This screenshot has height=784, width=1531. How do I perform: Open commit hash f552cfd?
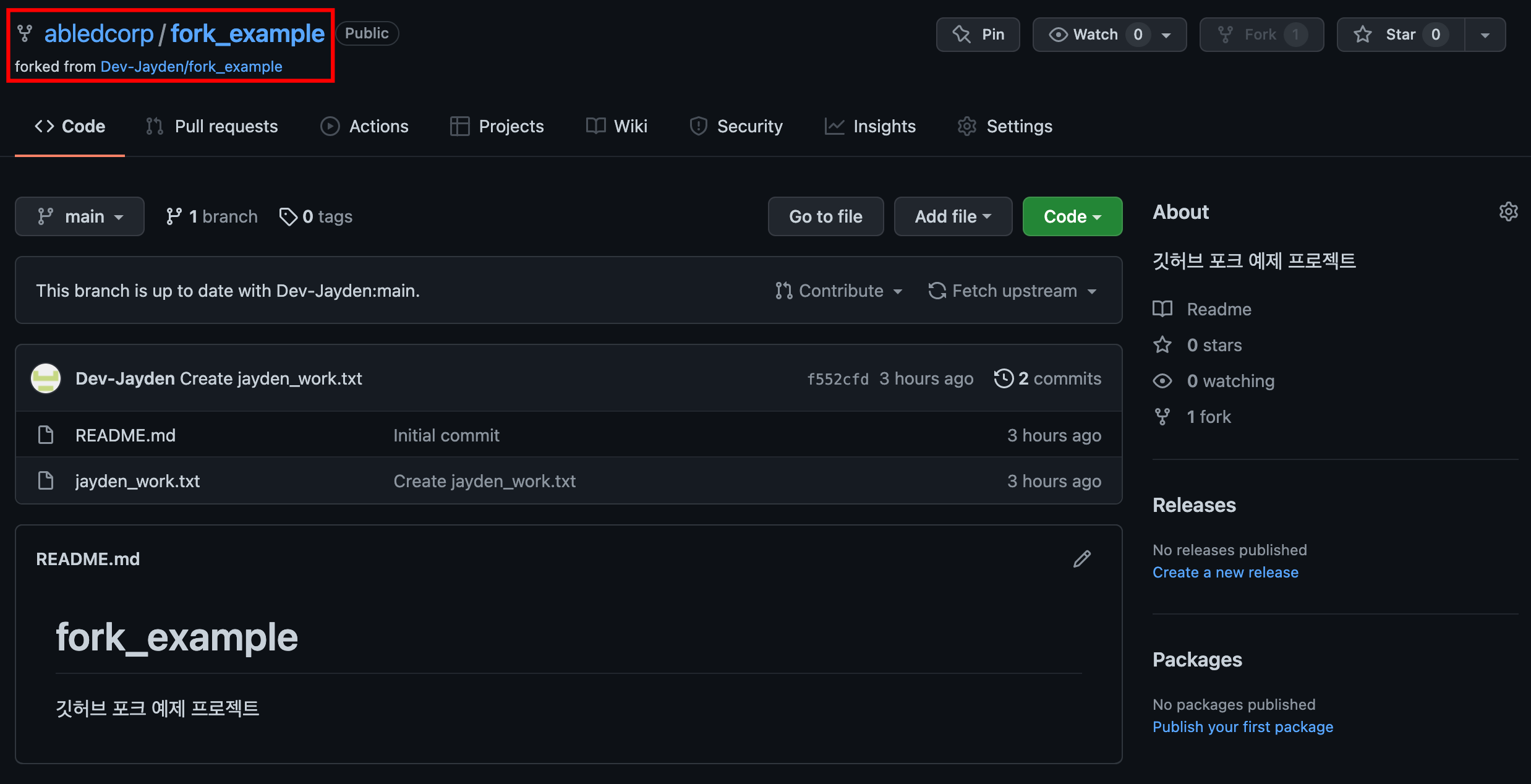837,379
